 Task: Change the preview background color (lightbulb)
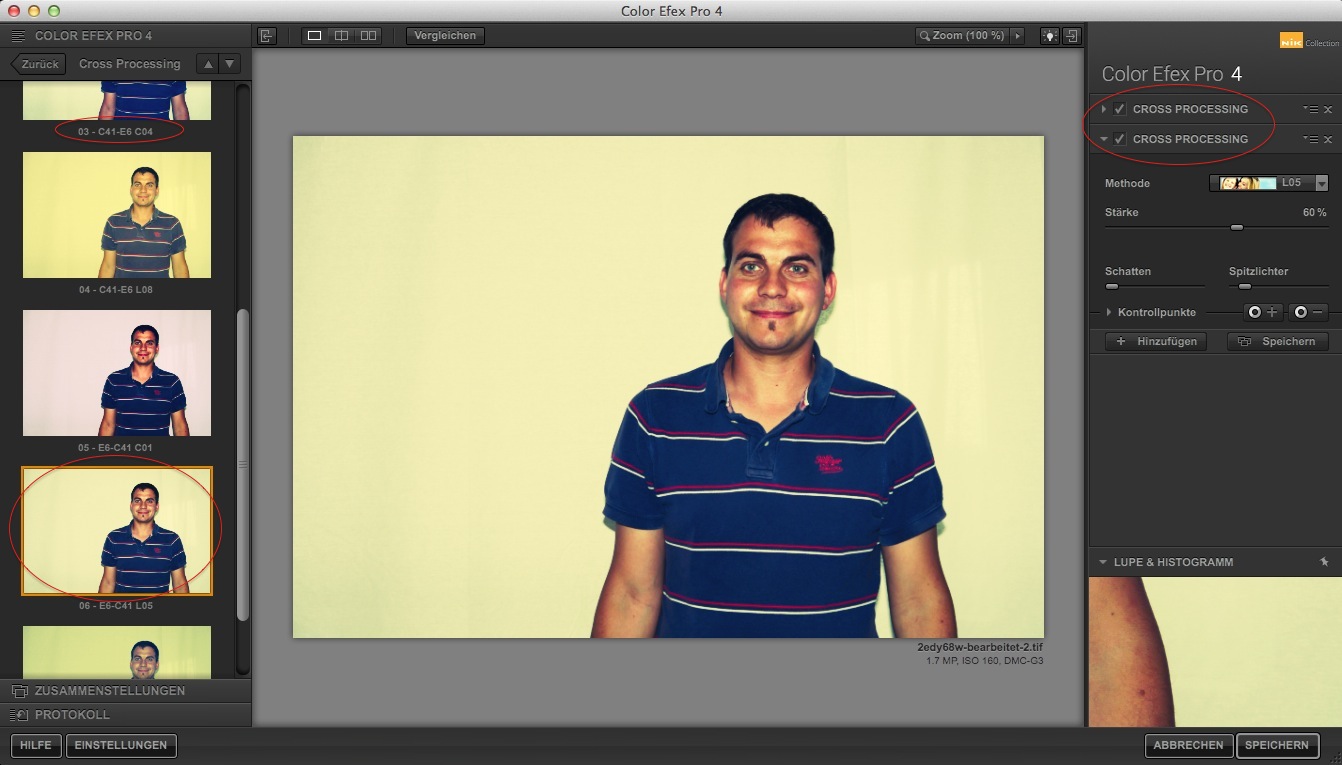(x=1049, y=36)
